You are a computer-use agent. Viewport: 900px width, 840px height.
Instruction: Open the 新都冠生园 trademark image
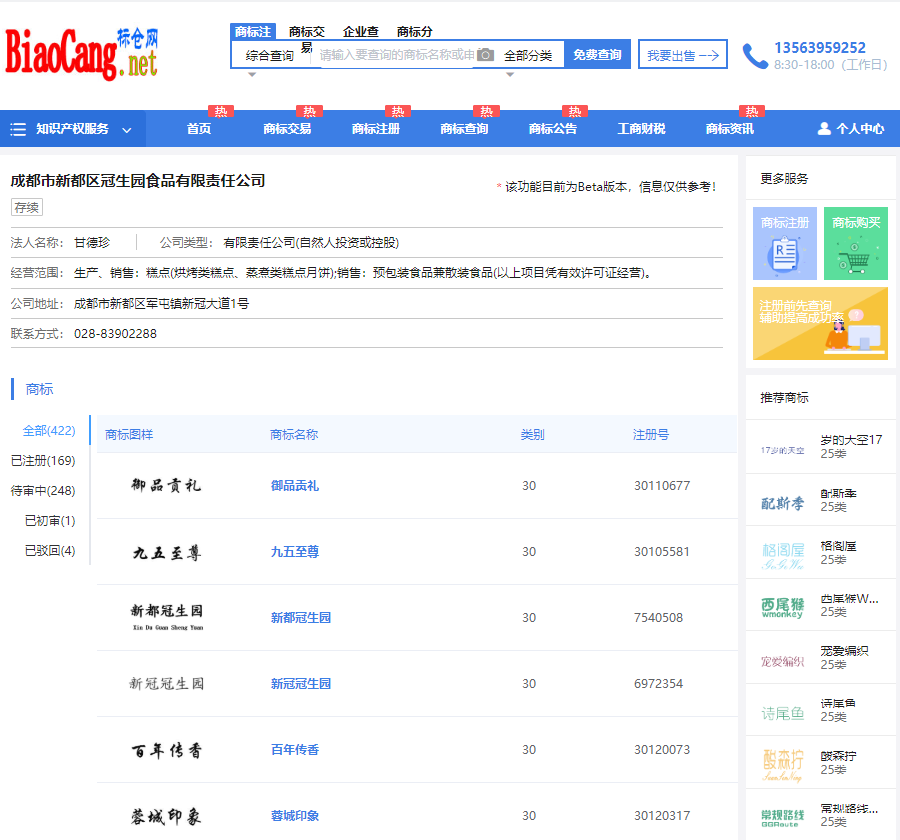coord(167,617)
